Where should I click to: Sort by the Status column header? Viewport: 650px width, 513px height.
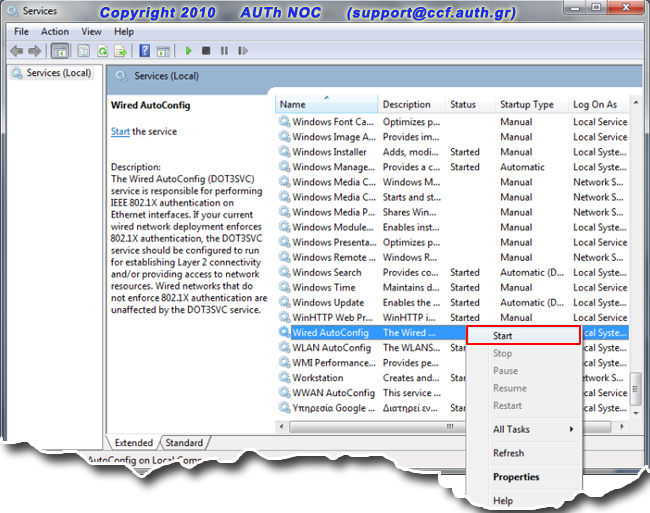pos(470,104)
